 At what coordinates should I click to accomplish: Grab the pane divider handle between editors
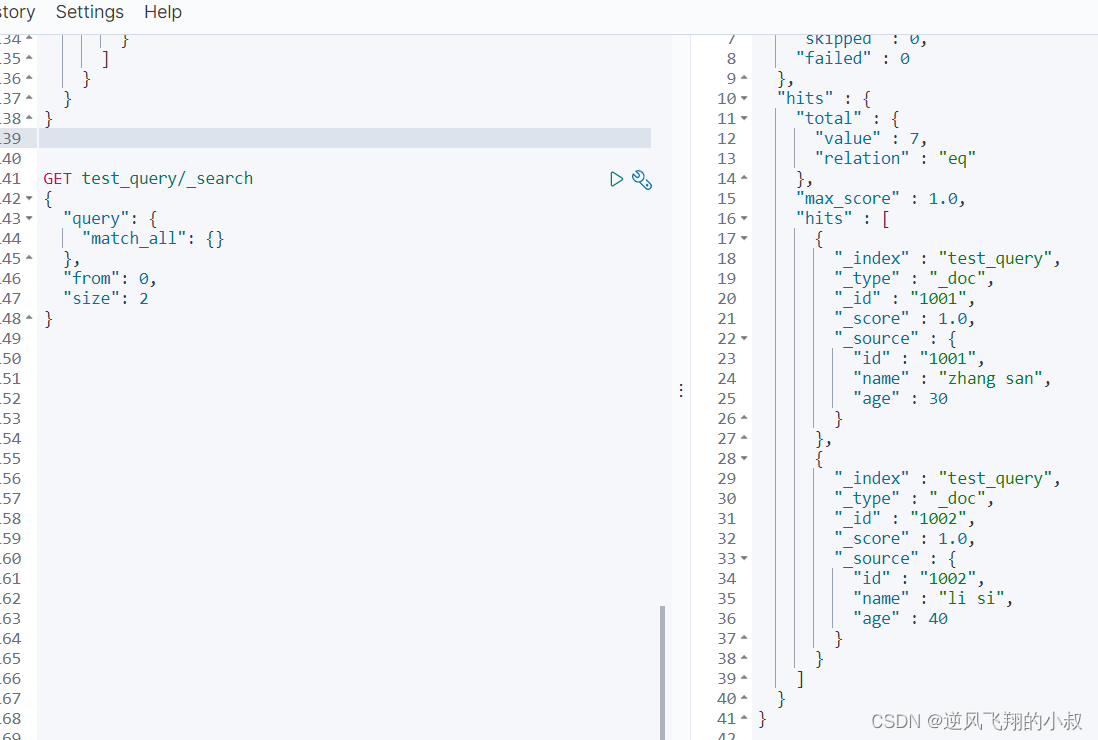681,390
